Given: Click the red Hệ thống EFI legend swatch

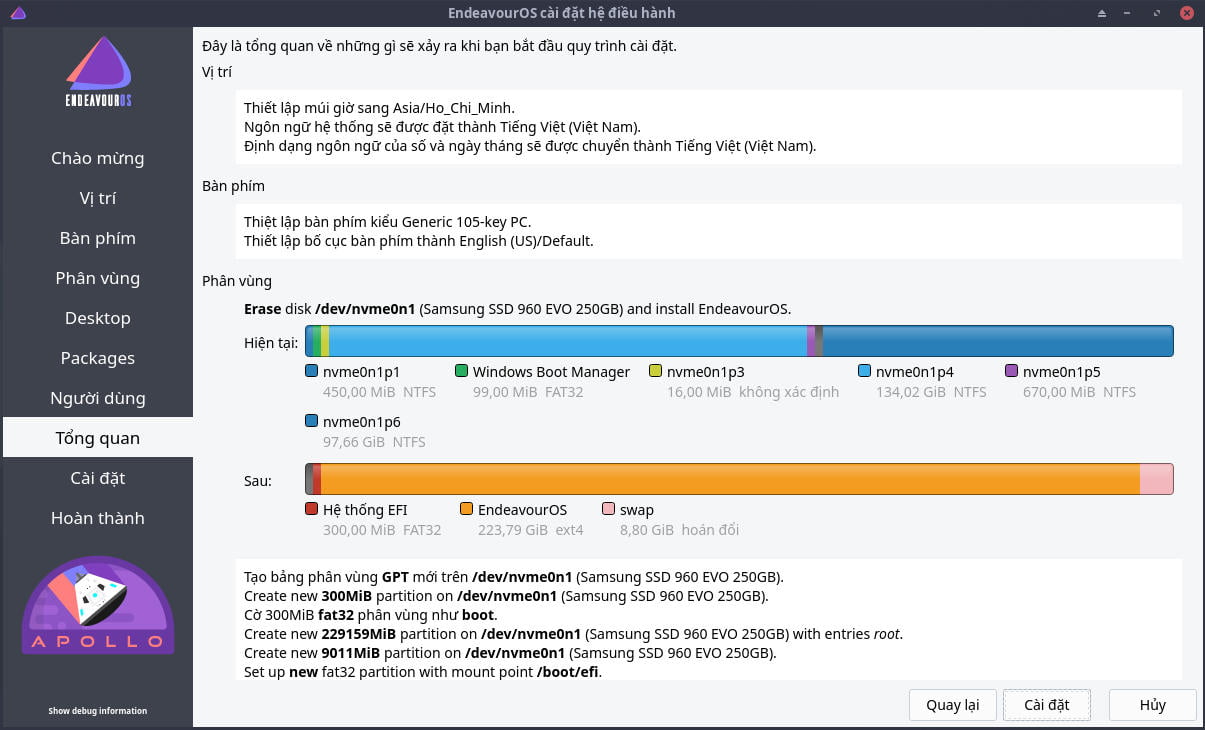Looking at the screenshot, I should tap(312, 509).
